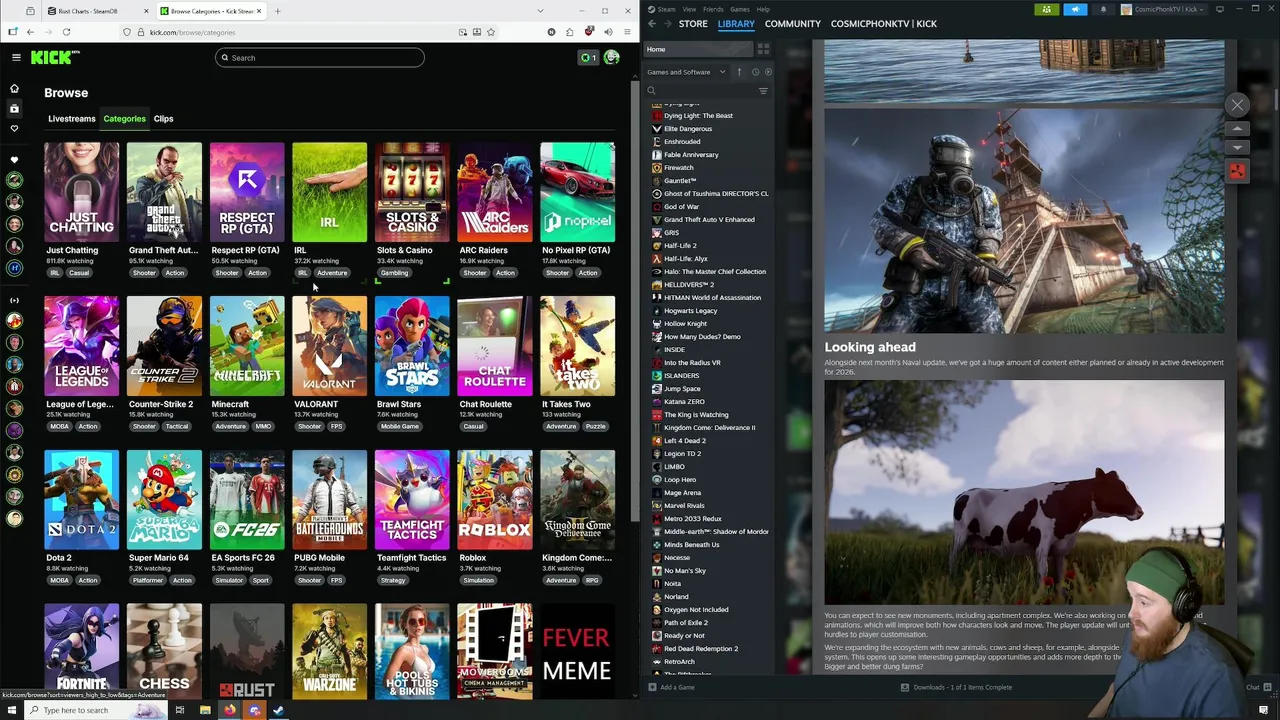The height and width of the screenshot is (720, 1280).
Task: Toggle Steam ready-to-play filter
Action: [x=768, y=72]
